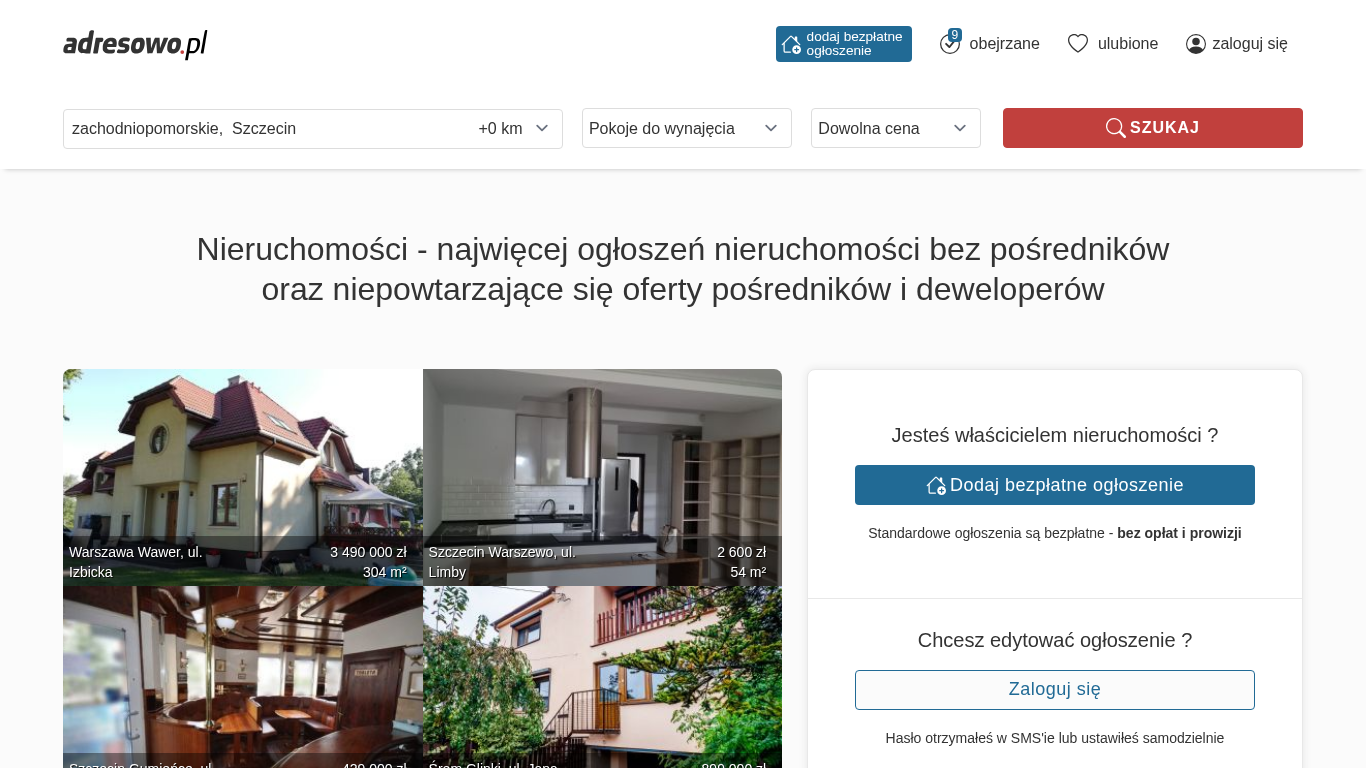Open the obejrzane menu item
Image resolution: width=1366 pixels, height=768 pixels.
point(990,44)
